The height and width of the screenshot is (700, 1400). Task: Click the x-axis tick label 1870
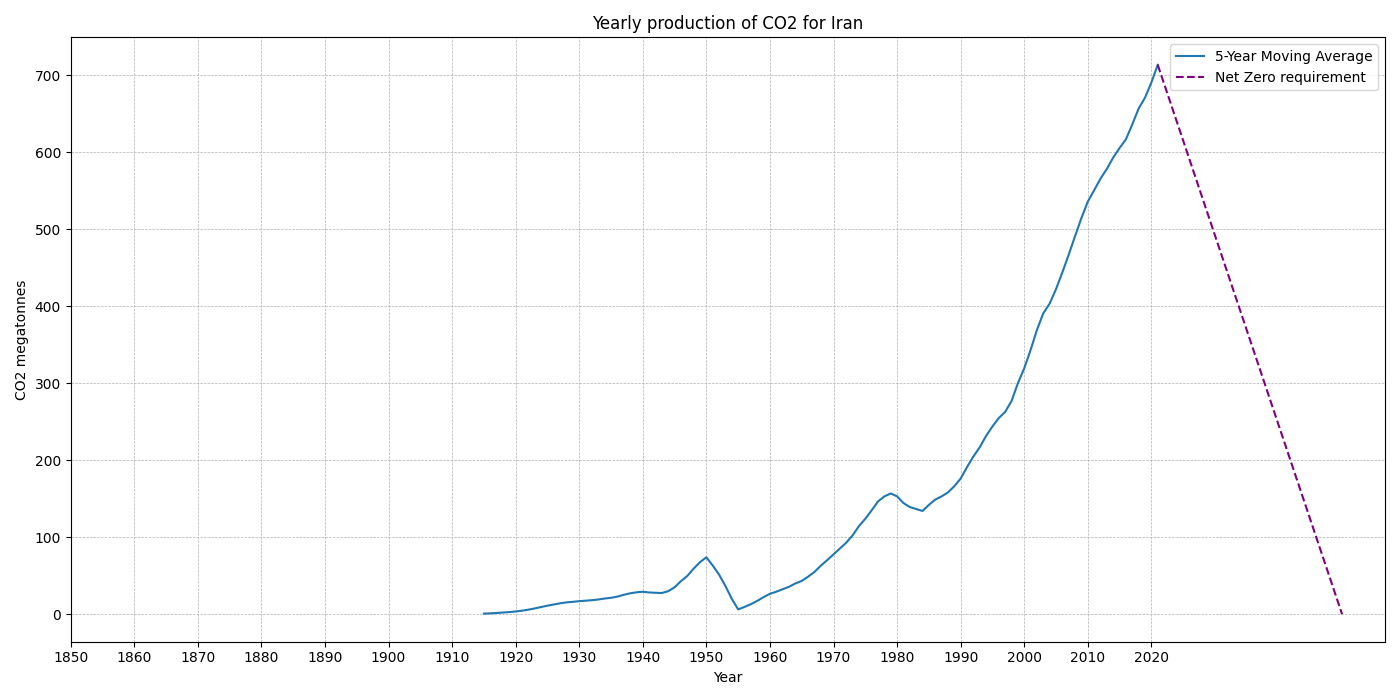coord(198,657)
